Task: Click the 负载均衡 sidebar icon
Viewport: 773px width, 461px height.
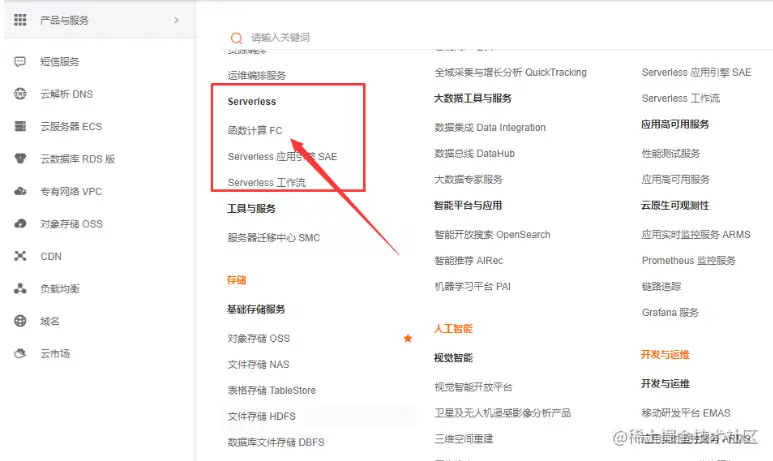Action: point(20,288)
